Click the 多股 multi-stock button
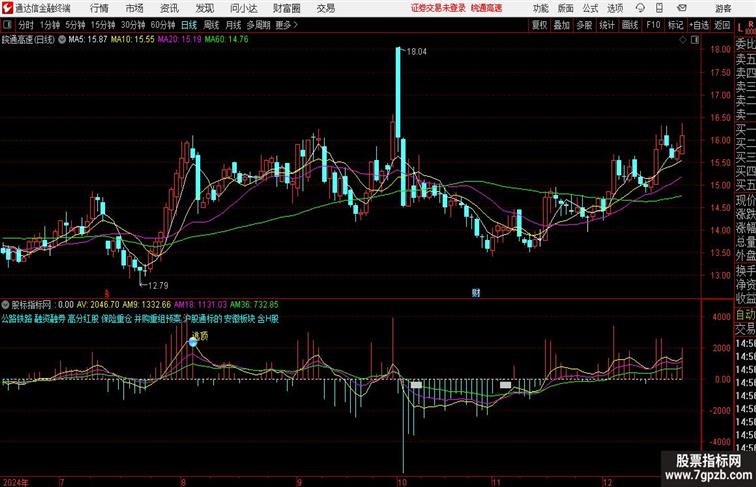 tap(584, 25)
